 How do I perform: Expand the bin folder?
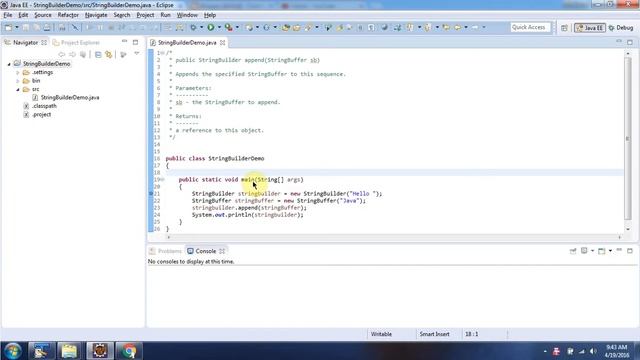click(x=18, y=81)
